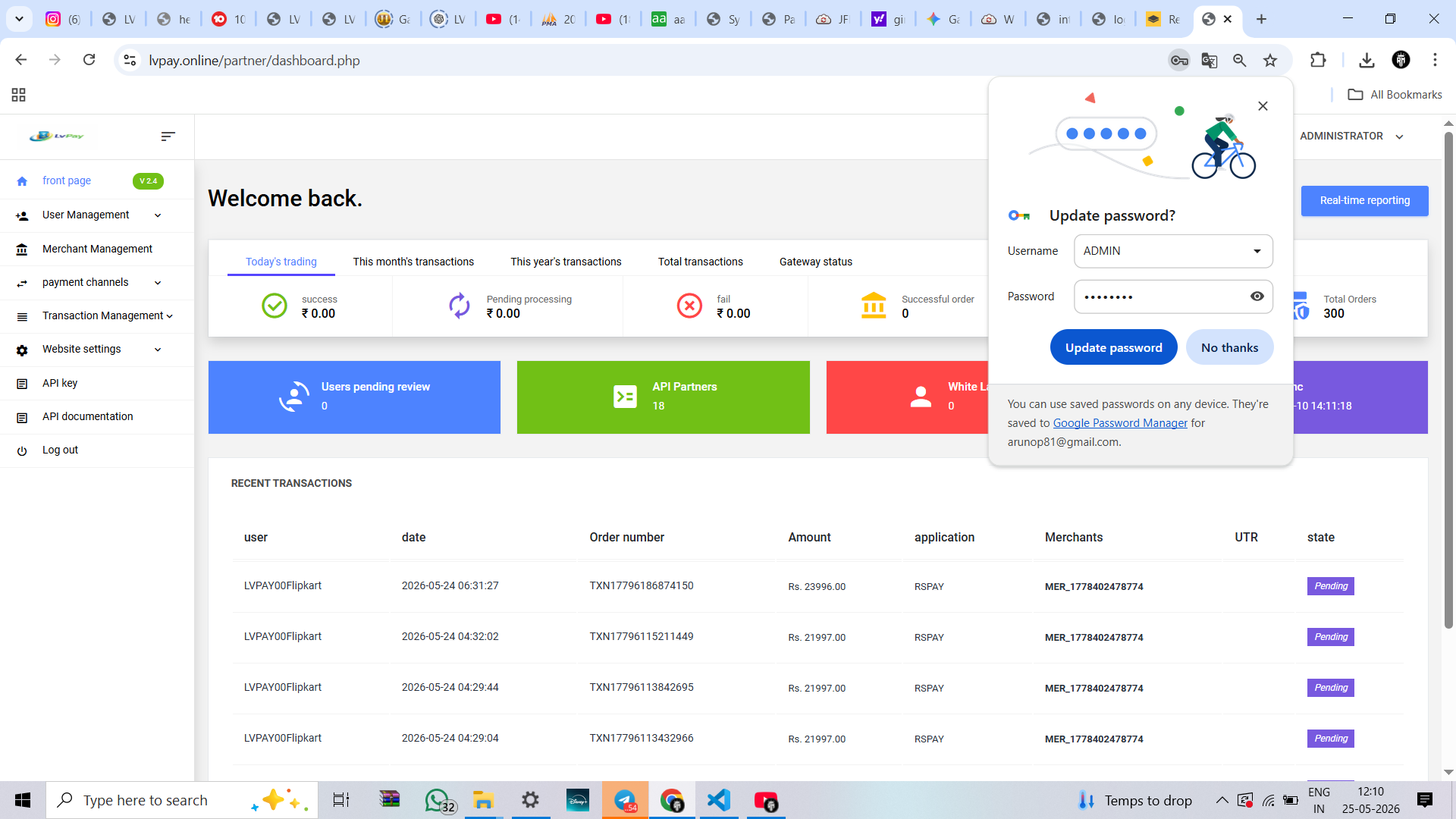
Task: Select the Gateway status tab
Action: pyautogui.click(x=816, y=262)
